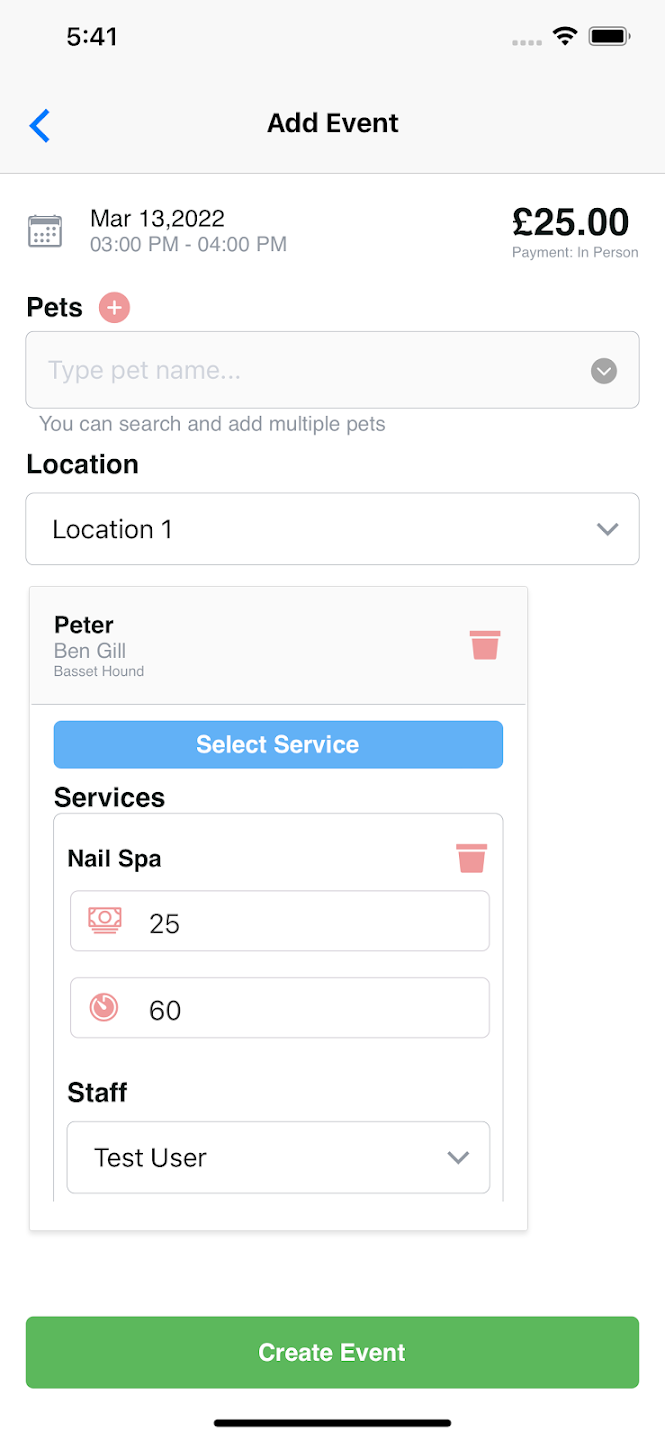Image resolution: width=665 pixels, height=1440 pixels.
Task: Tap the home indicator bar at bottom
Action: pos(332,1422)
